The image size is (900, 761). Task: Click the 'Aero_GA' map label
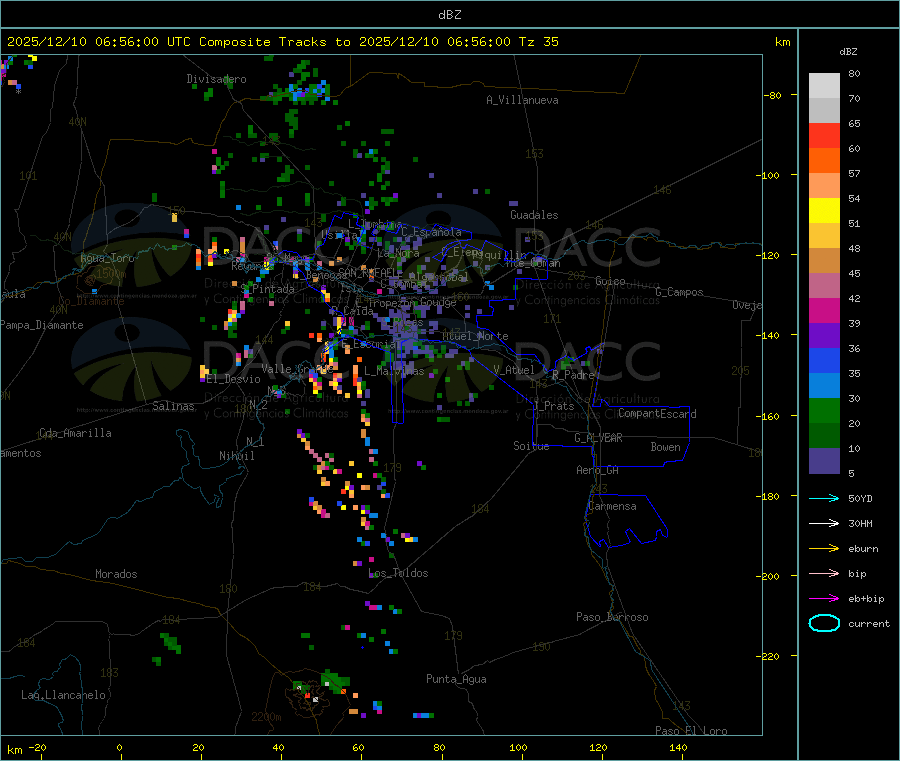(x=597, y=470)
